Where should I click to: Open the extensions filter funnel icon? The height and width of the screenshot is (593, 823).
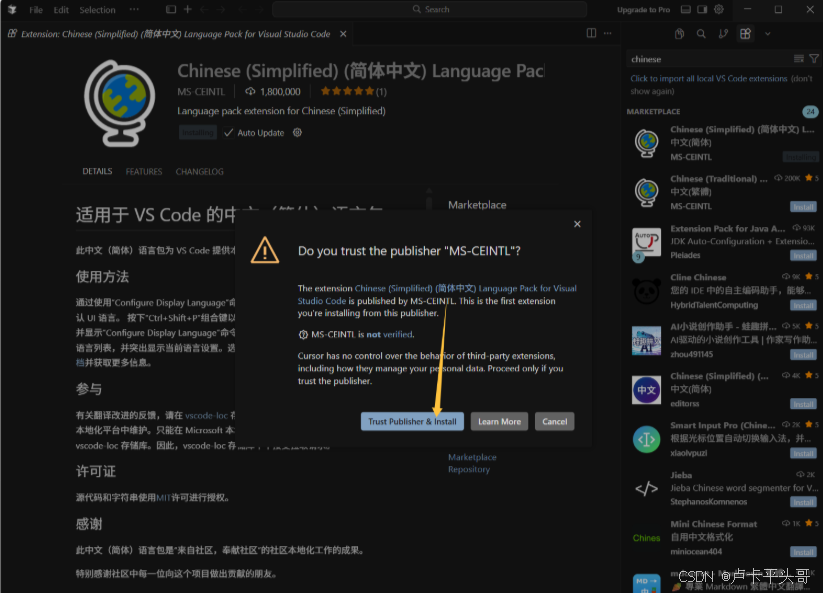(814, 59)
